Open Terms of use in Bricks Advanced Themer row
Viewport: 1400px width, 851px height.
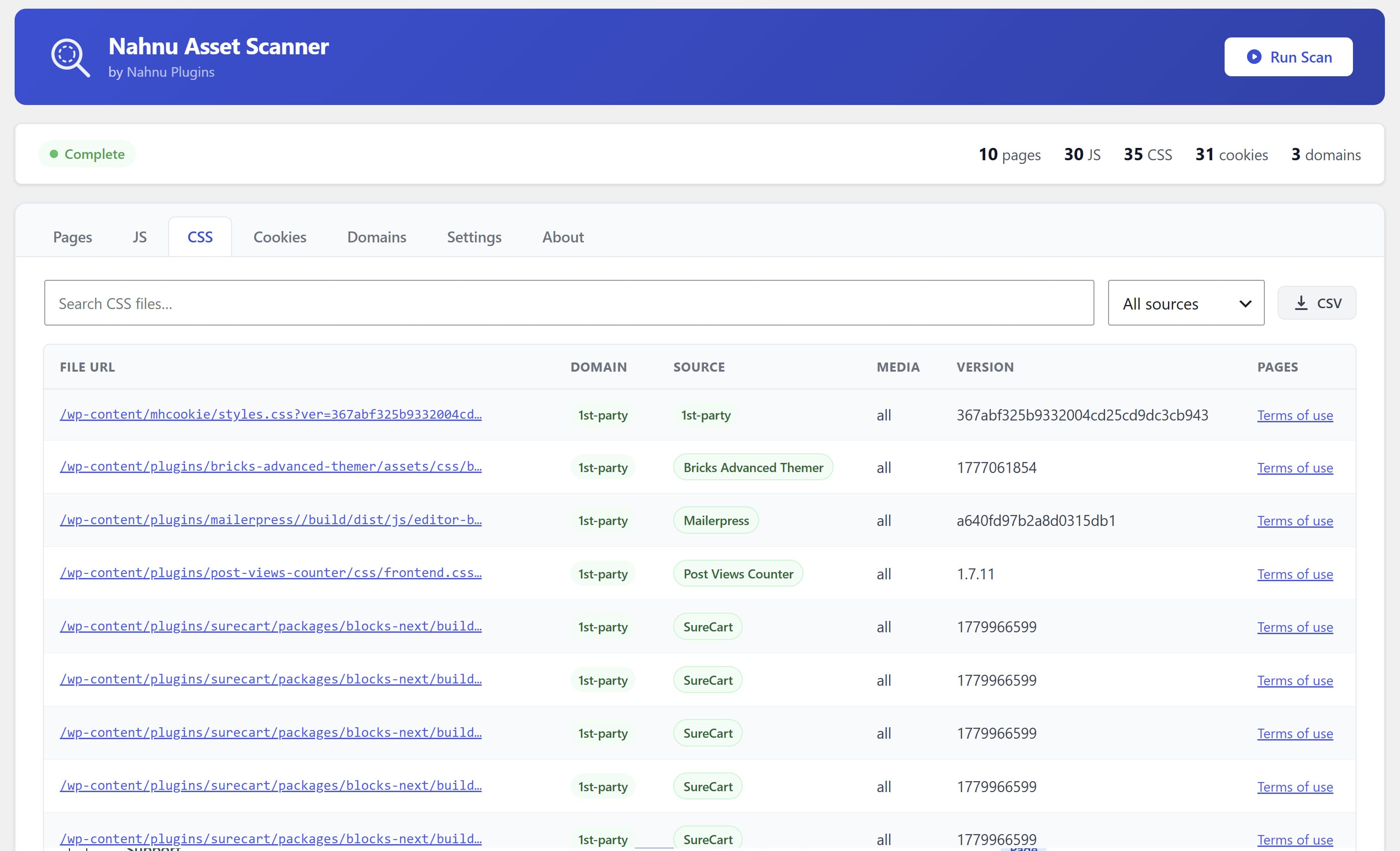click(x=1295, y=468)
